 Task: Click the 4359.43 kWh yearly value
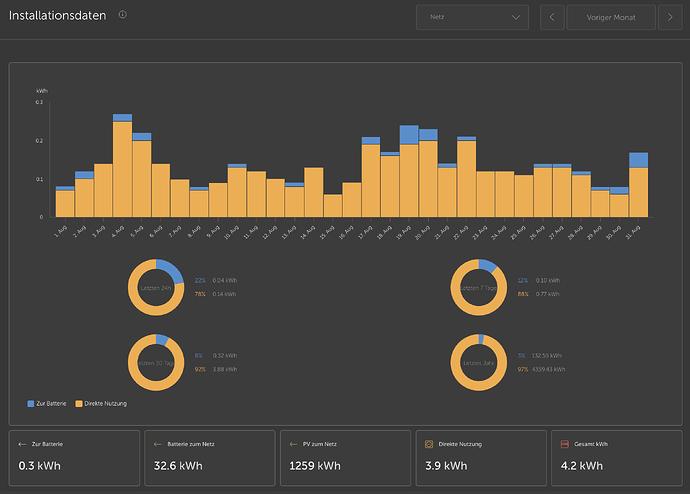[548, 370]
